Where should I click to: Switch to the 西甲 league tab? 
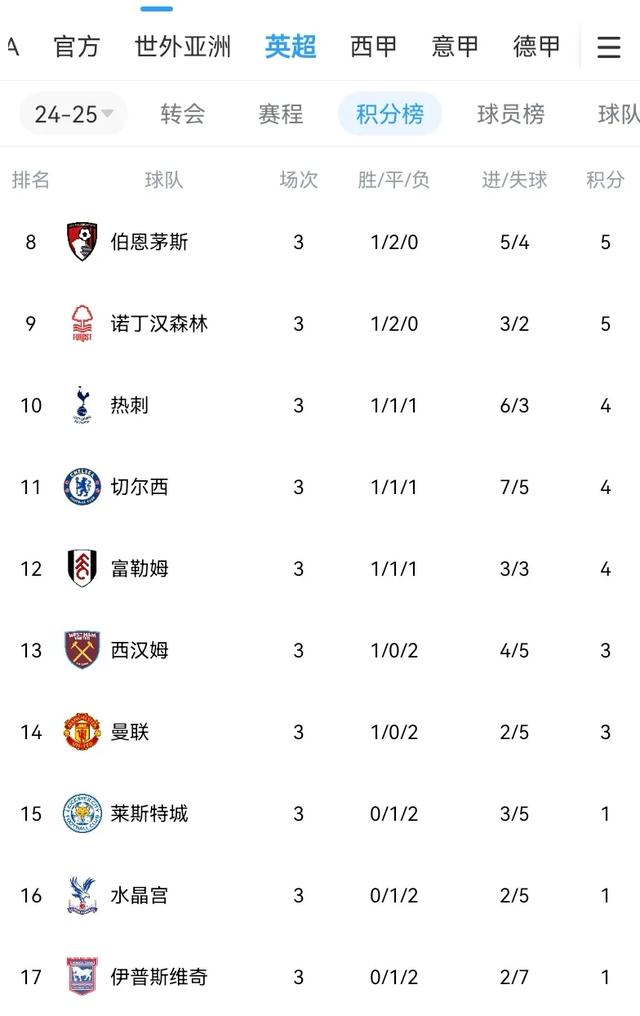click(x=373, y=47)
